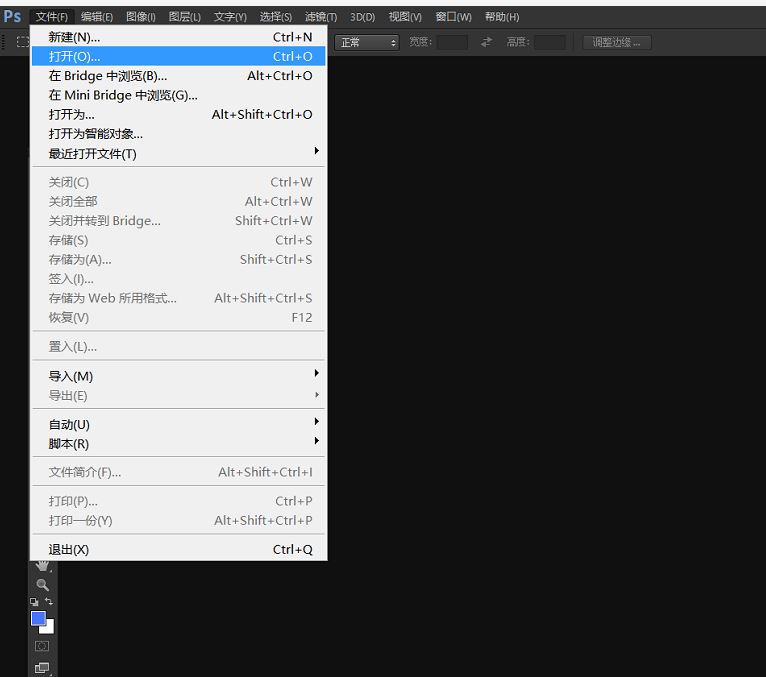766x677 pixels.
Task: Open the 3D(D) menu
Action: click(362, 17)
